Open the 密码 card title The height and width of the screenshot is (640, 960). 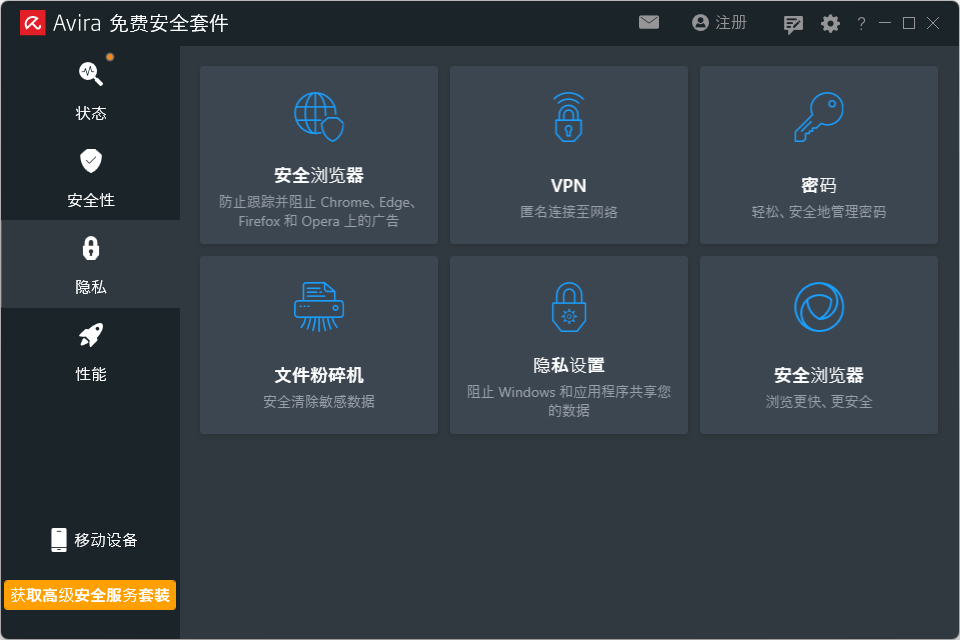[x=819, y=186]
